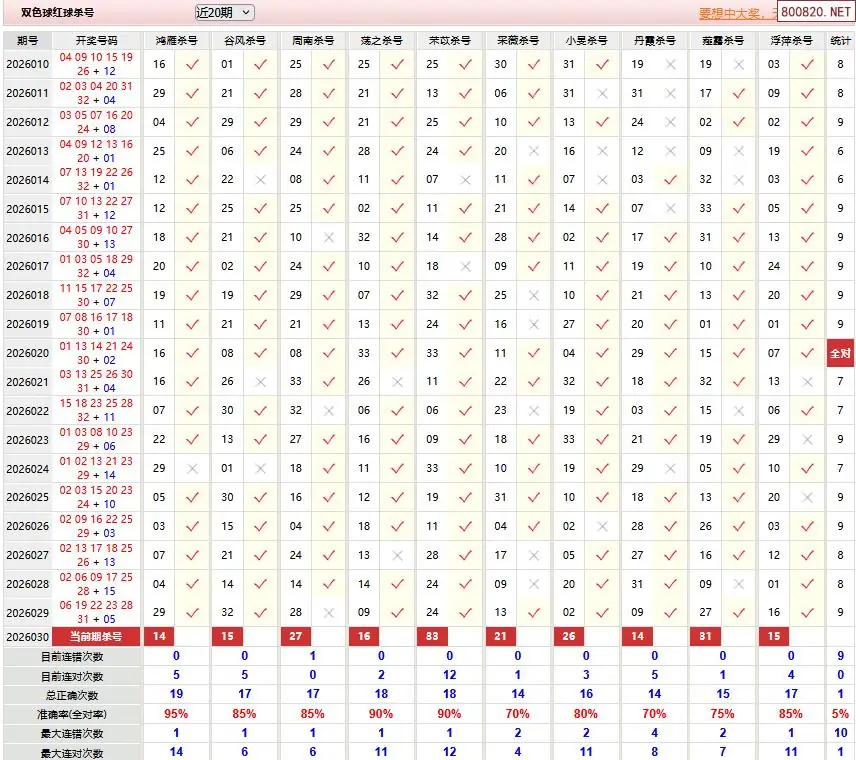Image resolution: width=856 pixels, height=760 pixels.
Task: Click checkmark icon for 鸿雁杀号 in row 2026010
Action: pos(193,64)
